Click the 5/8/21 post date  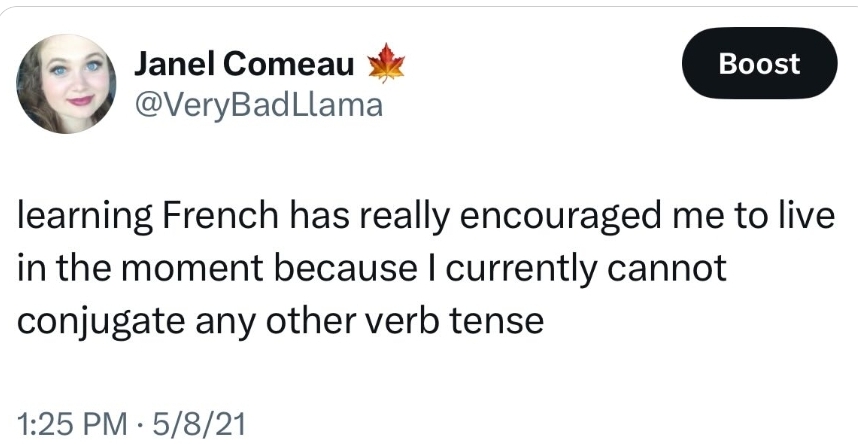tap(200, 425)
